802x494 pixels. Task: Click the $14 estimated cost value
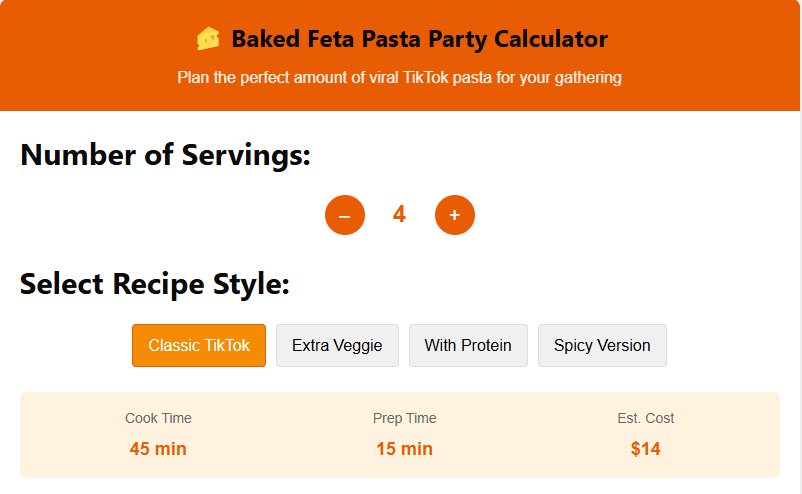[x=646, y=449]
